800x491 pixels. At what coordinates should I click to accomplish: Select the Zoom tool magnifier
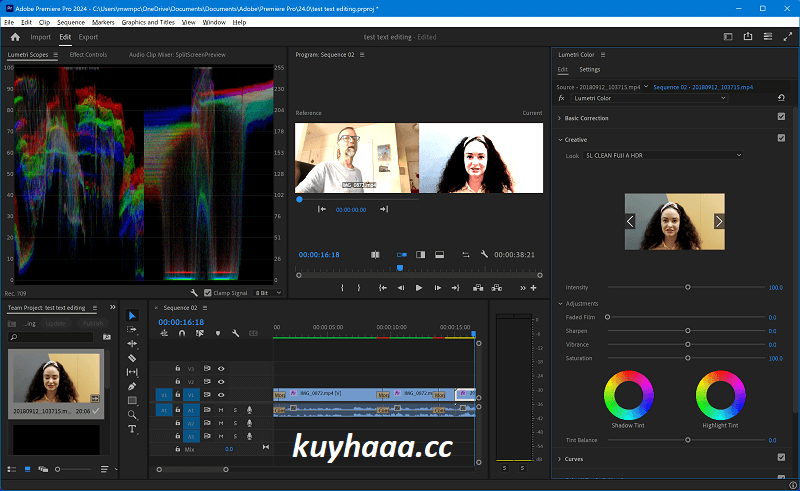(132, 414)
